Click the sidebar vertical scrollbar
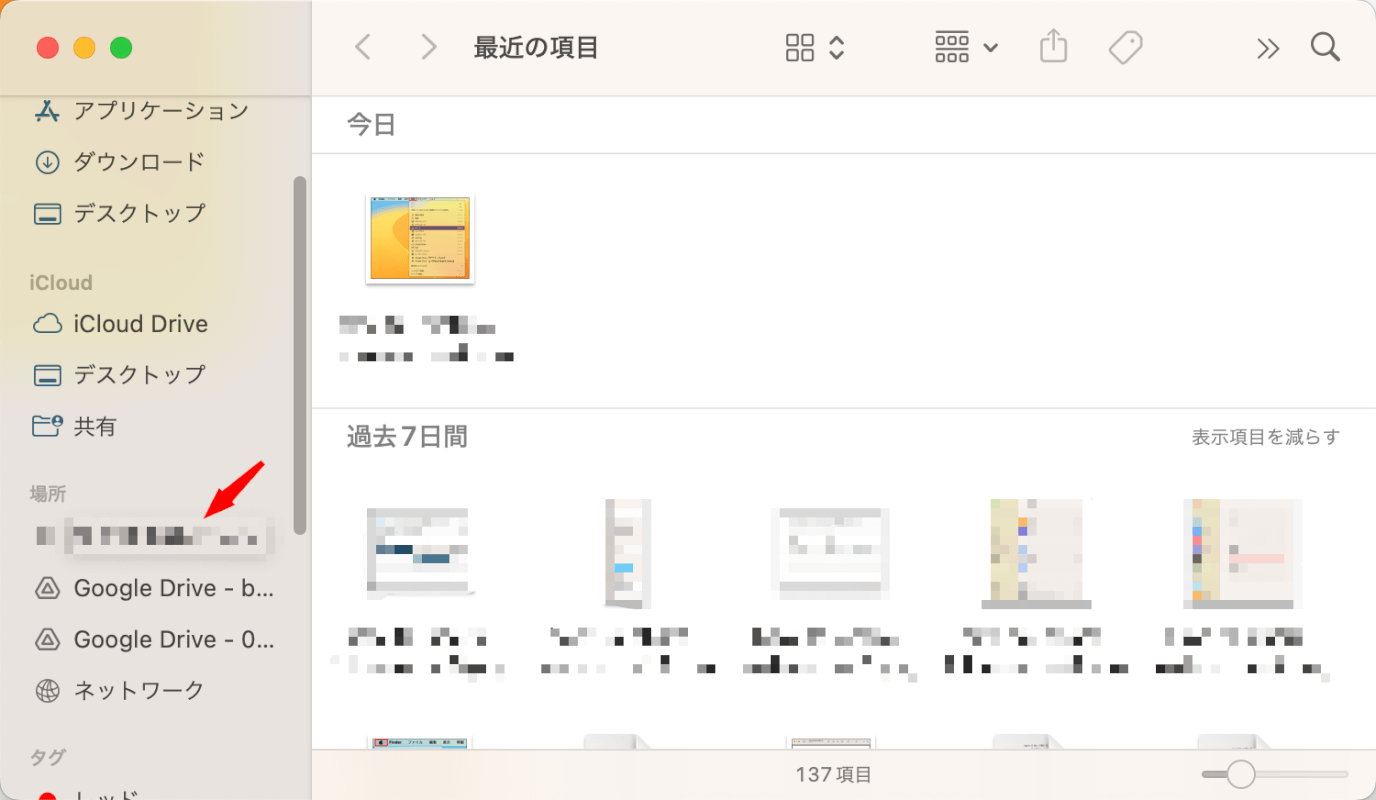Screen dimensions: 1376x800 tap(299, 355)
